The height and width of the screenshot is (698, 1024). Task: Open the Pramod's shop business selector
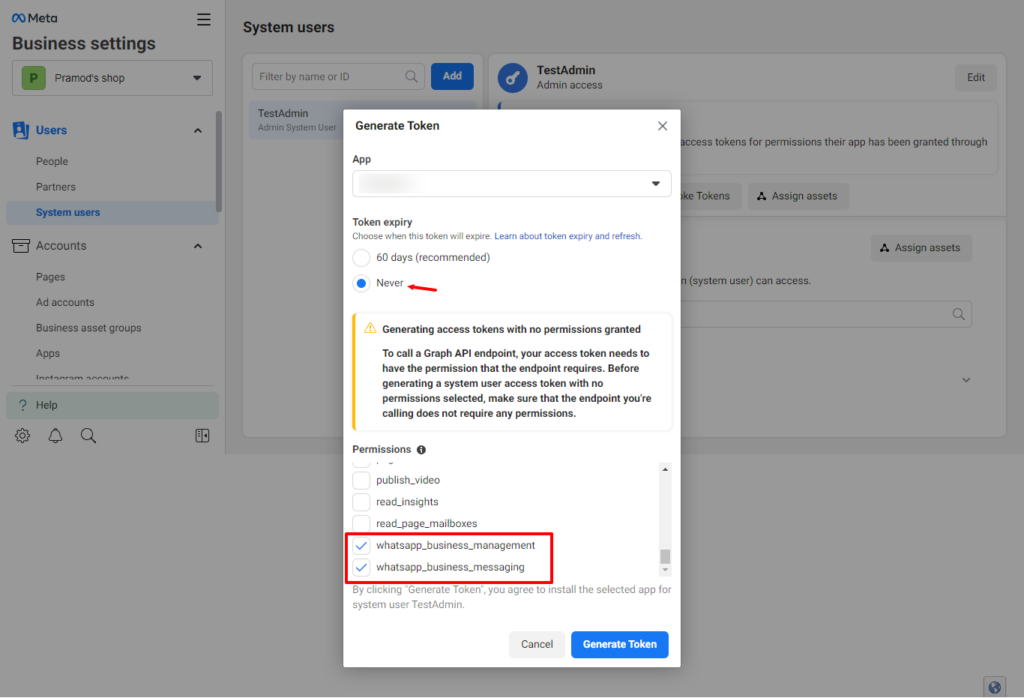coord(112,78)
